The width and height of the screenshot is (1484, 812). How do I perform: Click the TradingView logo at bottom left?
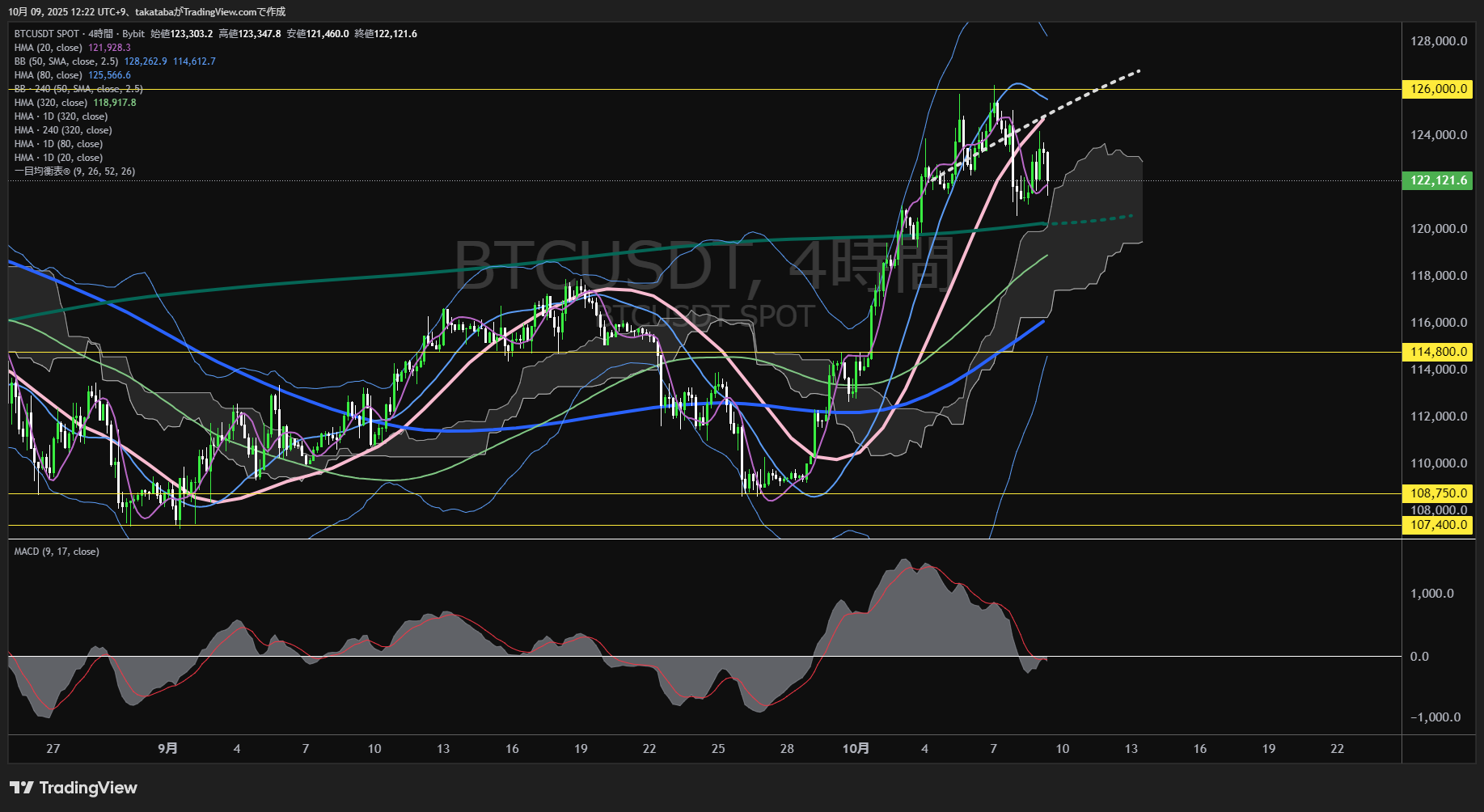click(x=74, y=788)
